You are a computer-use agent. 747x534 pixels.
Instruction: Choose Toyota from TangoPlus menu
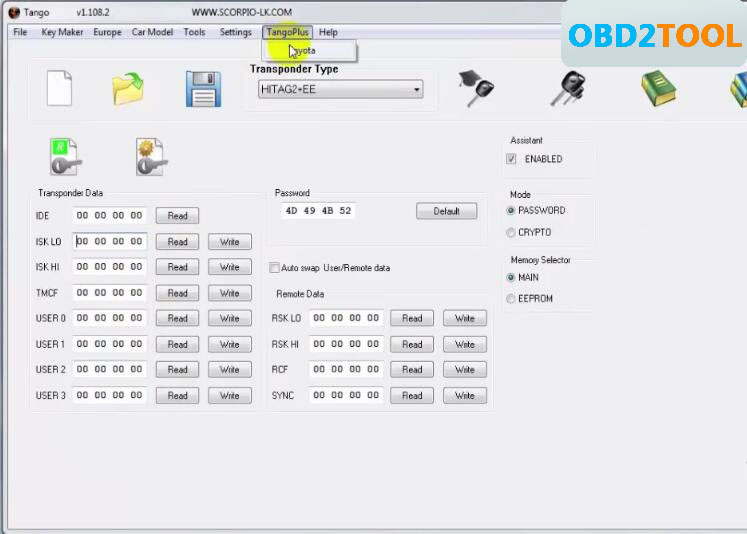[x=309, y=50]
